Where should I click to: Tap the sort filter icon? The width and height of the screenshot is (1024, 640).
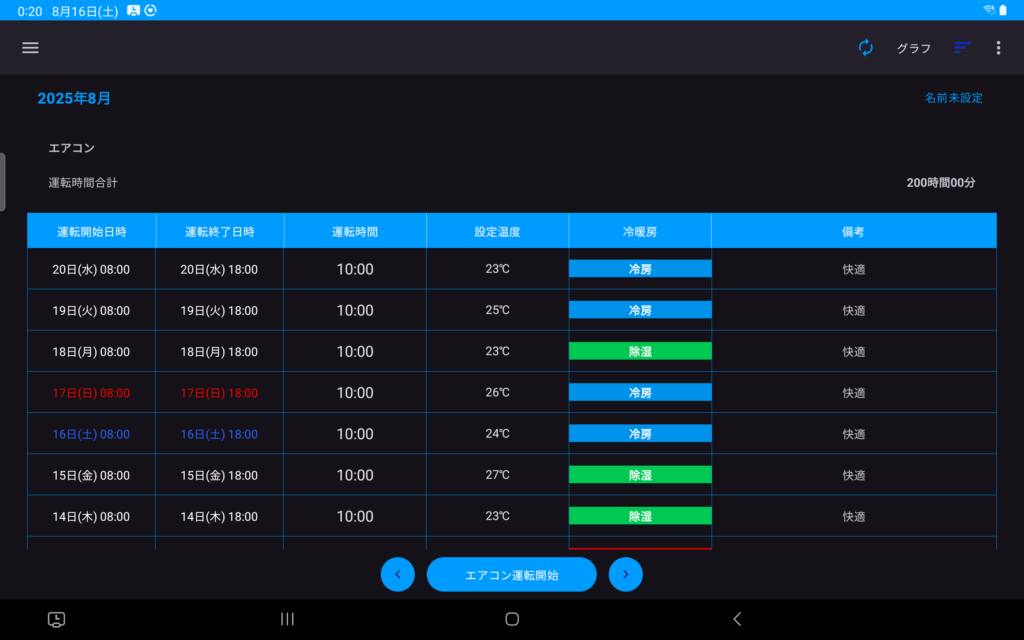tap(961, 48)
